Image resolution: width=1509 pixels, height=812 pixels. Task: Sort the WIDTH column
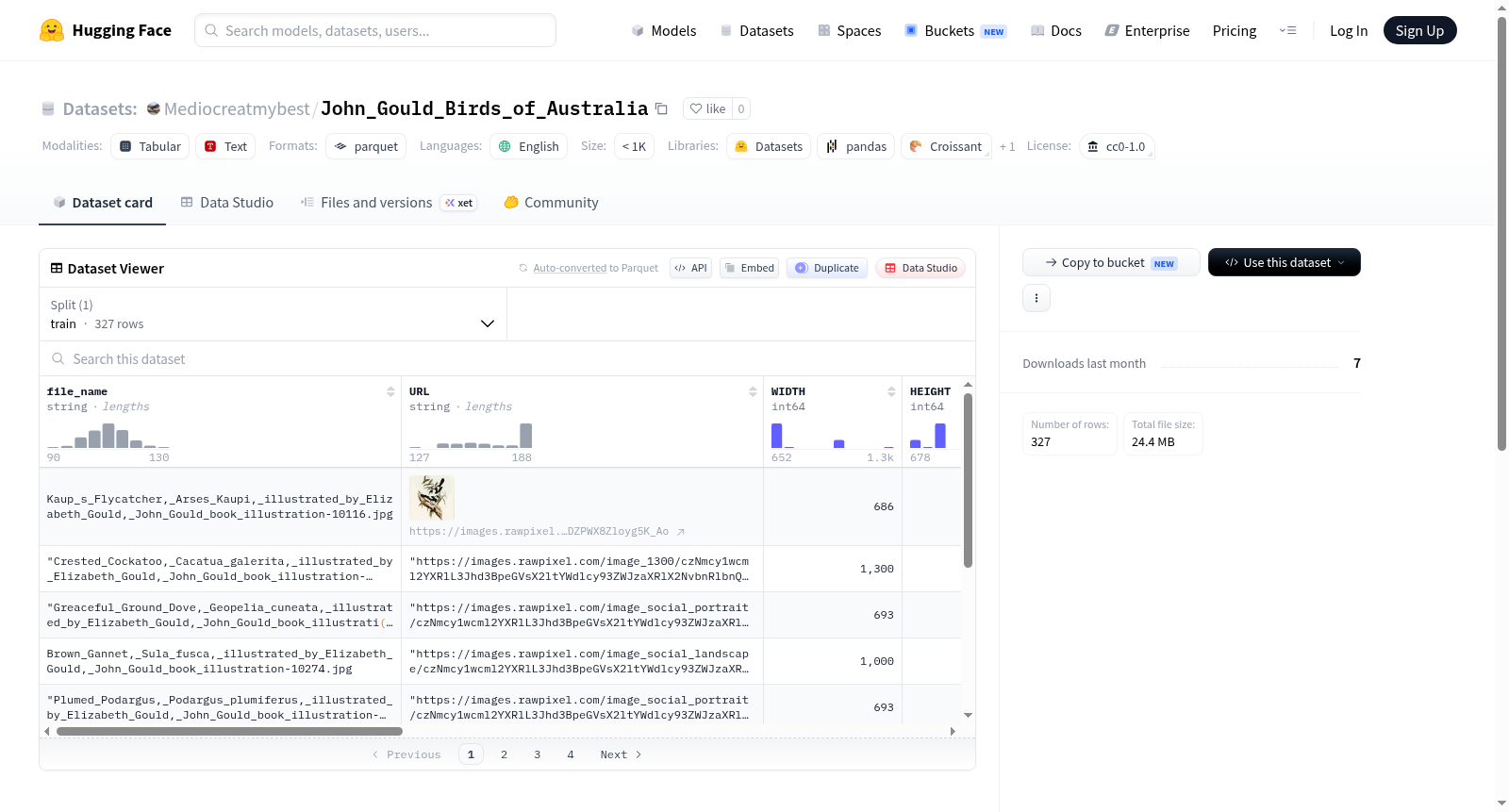coord(891,391)
